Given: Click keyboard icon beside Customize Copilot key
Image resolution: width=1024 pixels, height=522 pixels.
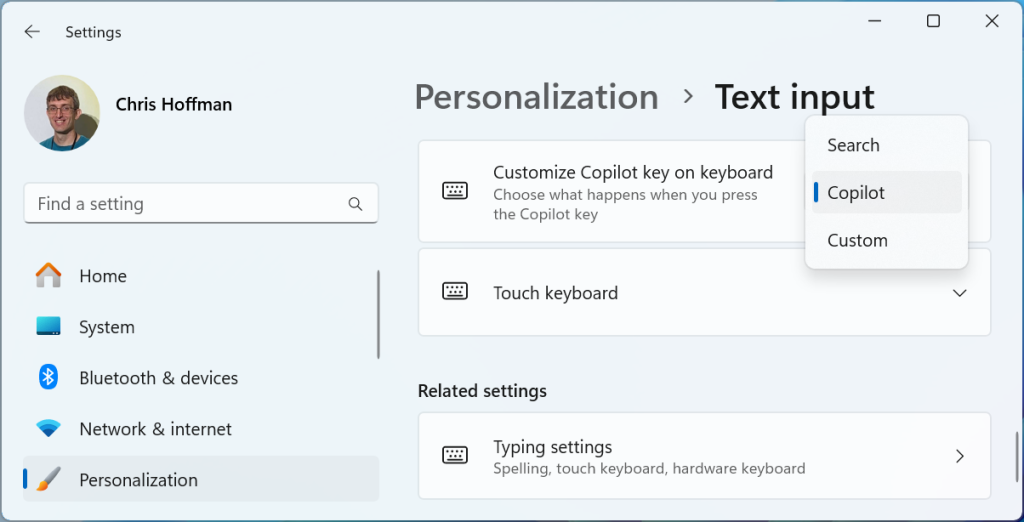Looking at the screenshot, I should coord(455,191).
